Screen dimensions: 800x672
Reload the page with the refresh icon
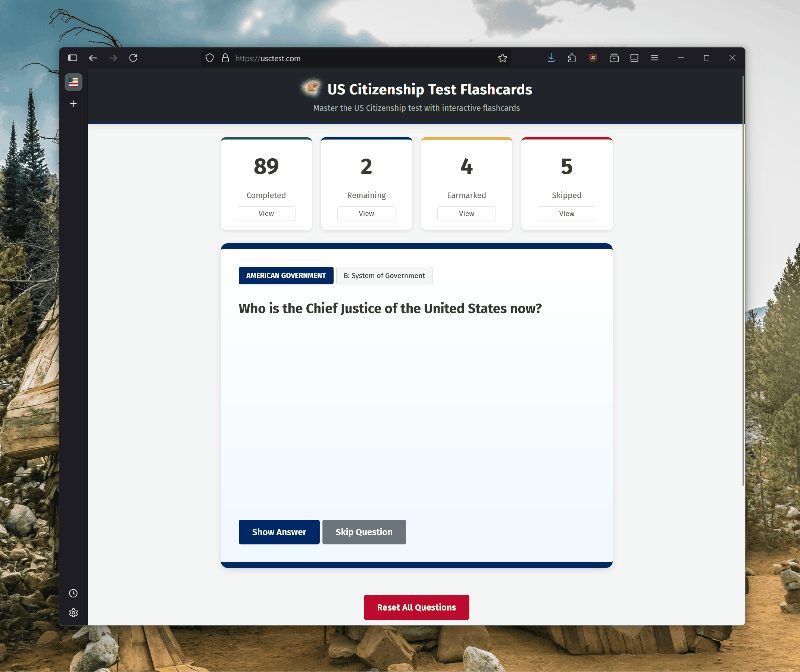[133, 58]
